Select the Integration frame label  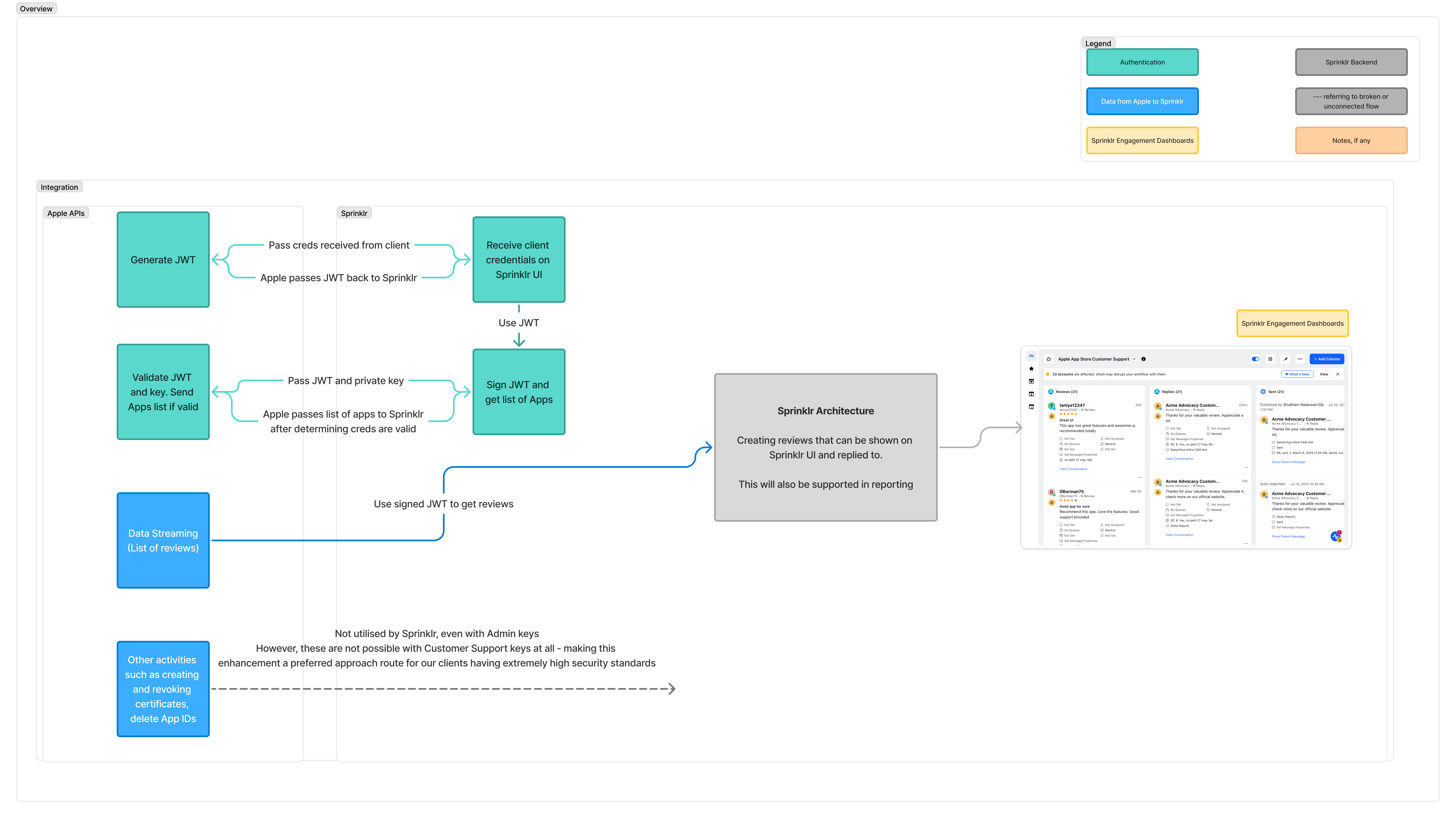tap(59, 187)
